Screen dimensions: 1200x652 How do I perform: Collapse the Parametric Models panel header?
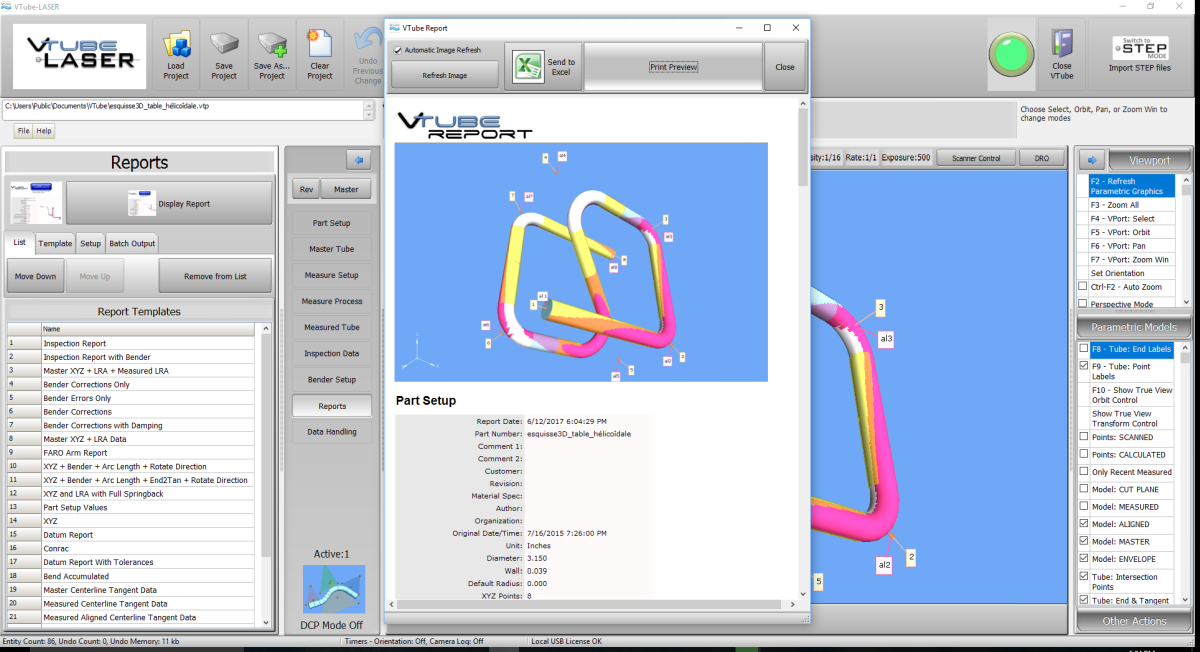click(x=1134, y=327)
